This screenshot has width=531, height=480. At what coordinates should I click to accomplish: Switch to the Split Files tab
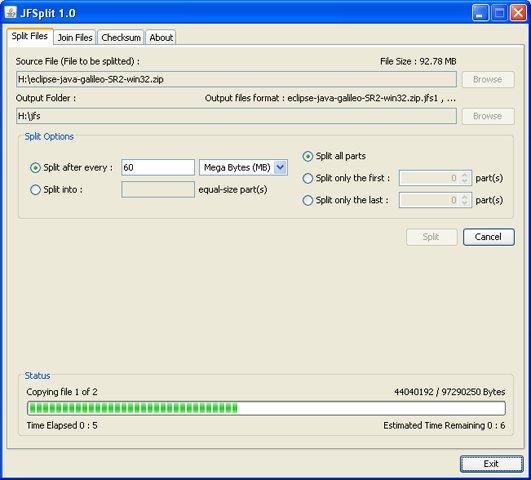pyautogui.click(x=30, y=36)
